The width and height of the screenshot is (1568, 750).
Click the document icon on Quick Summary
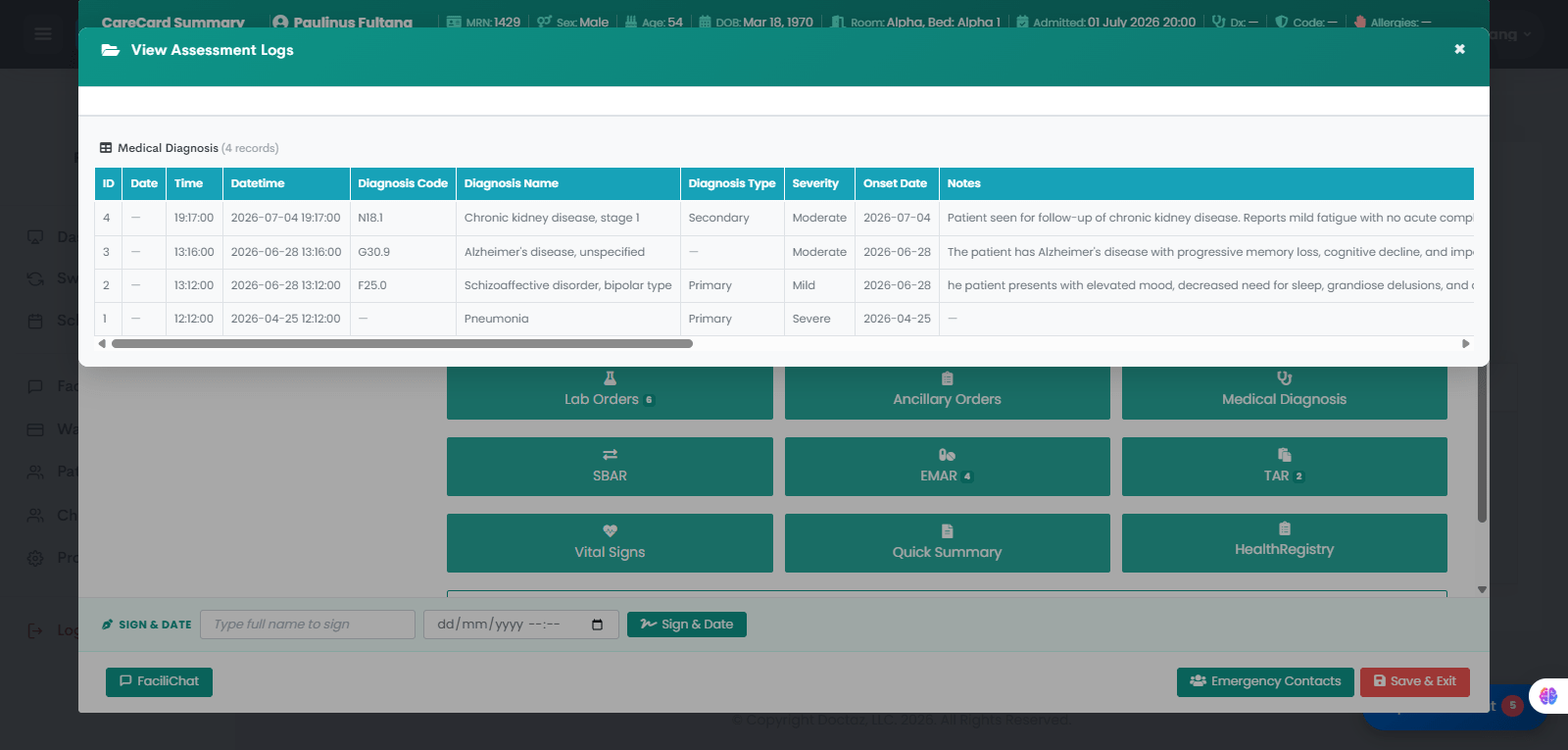[947, 531]
